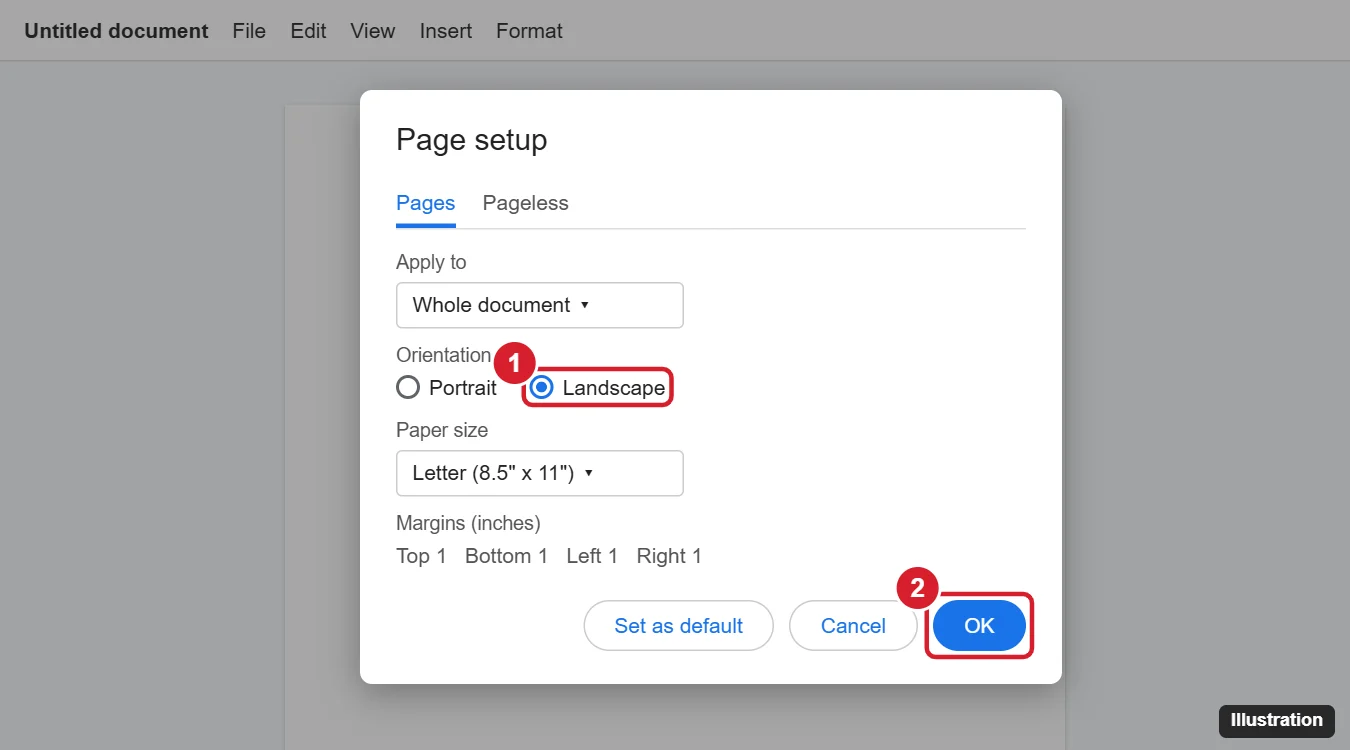Open the Paper size Letter dropdown
Viewport: 1350px width, 750px height.
tap(540, 473)
